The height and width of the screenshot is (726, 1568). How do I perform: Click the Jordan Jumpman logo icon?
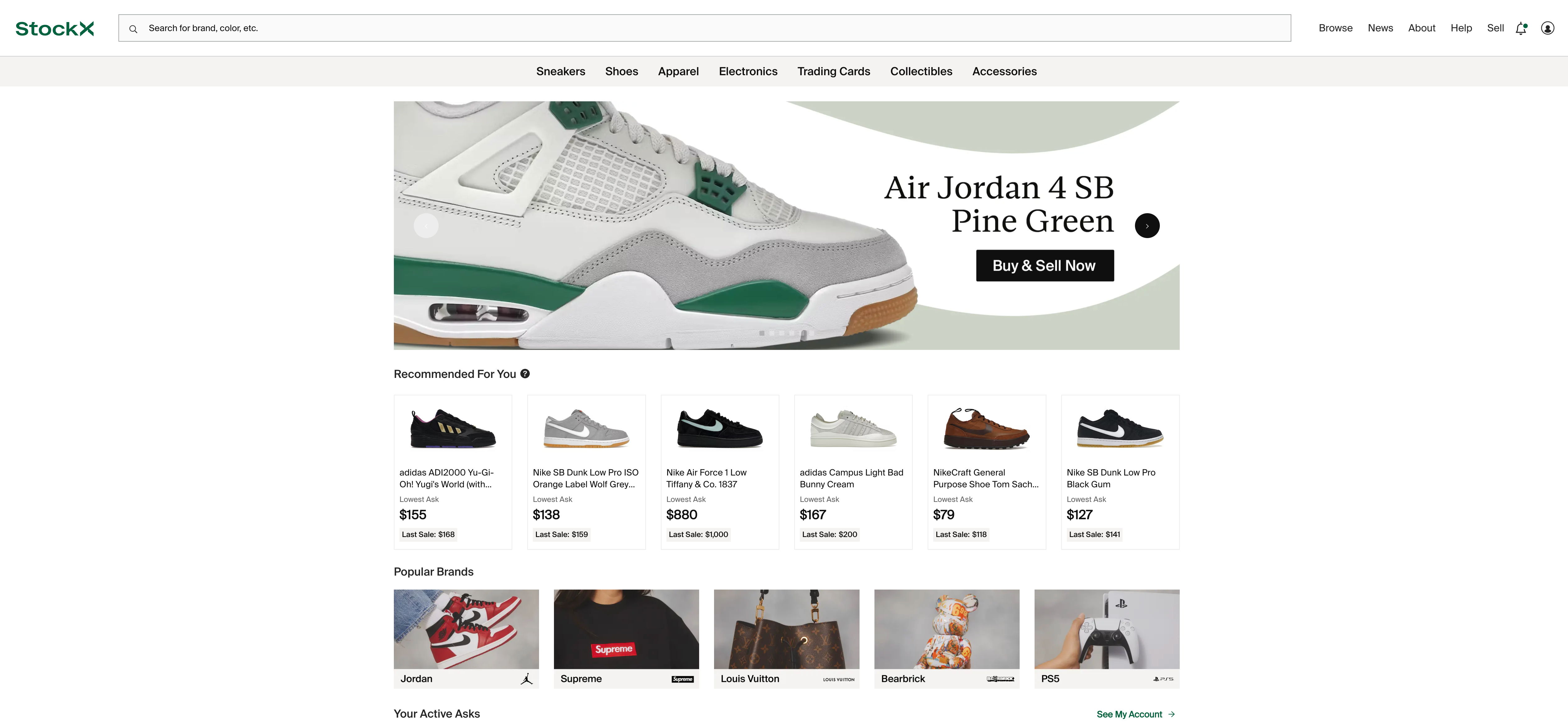[527, 679]
